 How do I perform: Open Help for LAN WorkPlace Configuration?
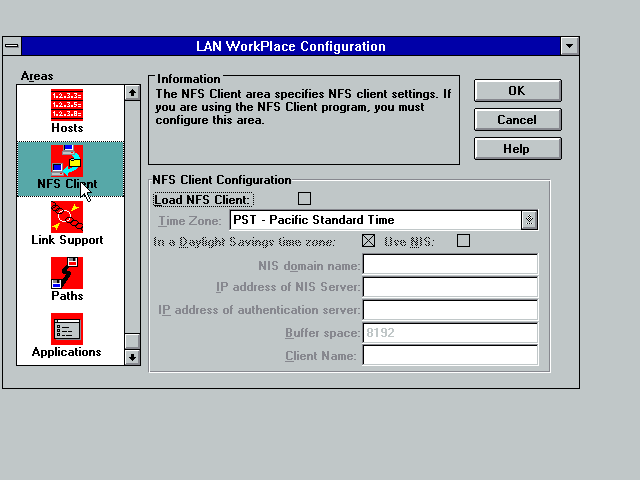pos(518,149)
